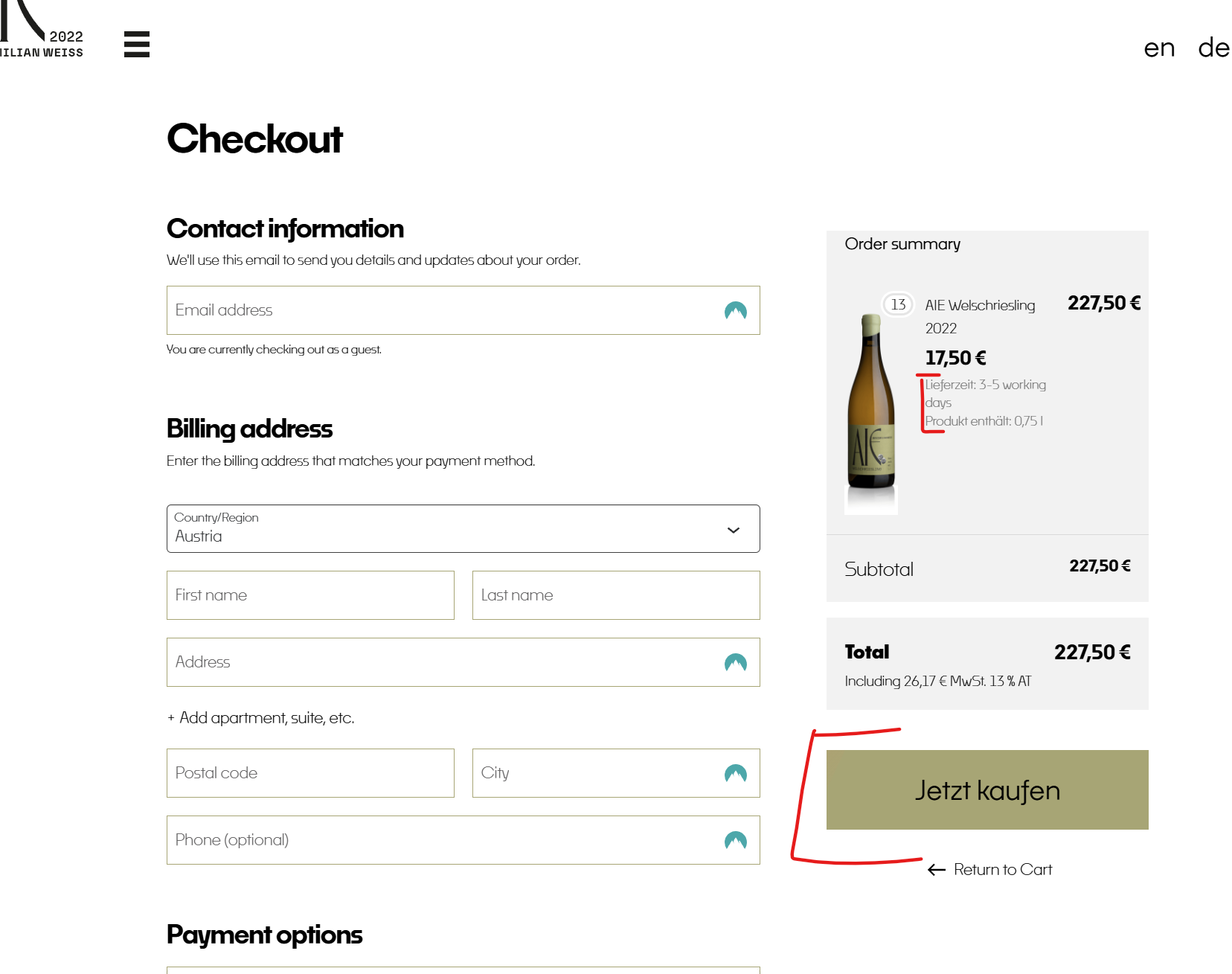Click the quantity badge showing 13
Screen dimensions: 1232x974
pos(898,304)
